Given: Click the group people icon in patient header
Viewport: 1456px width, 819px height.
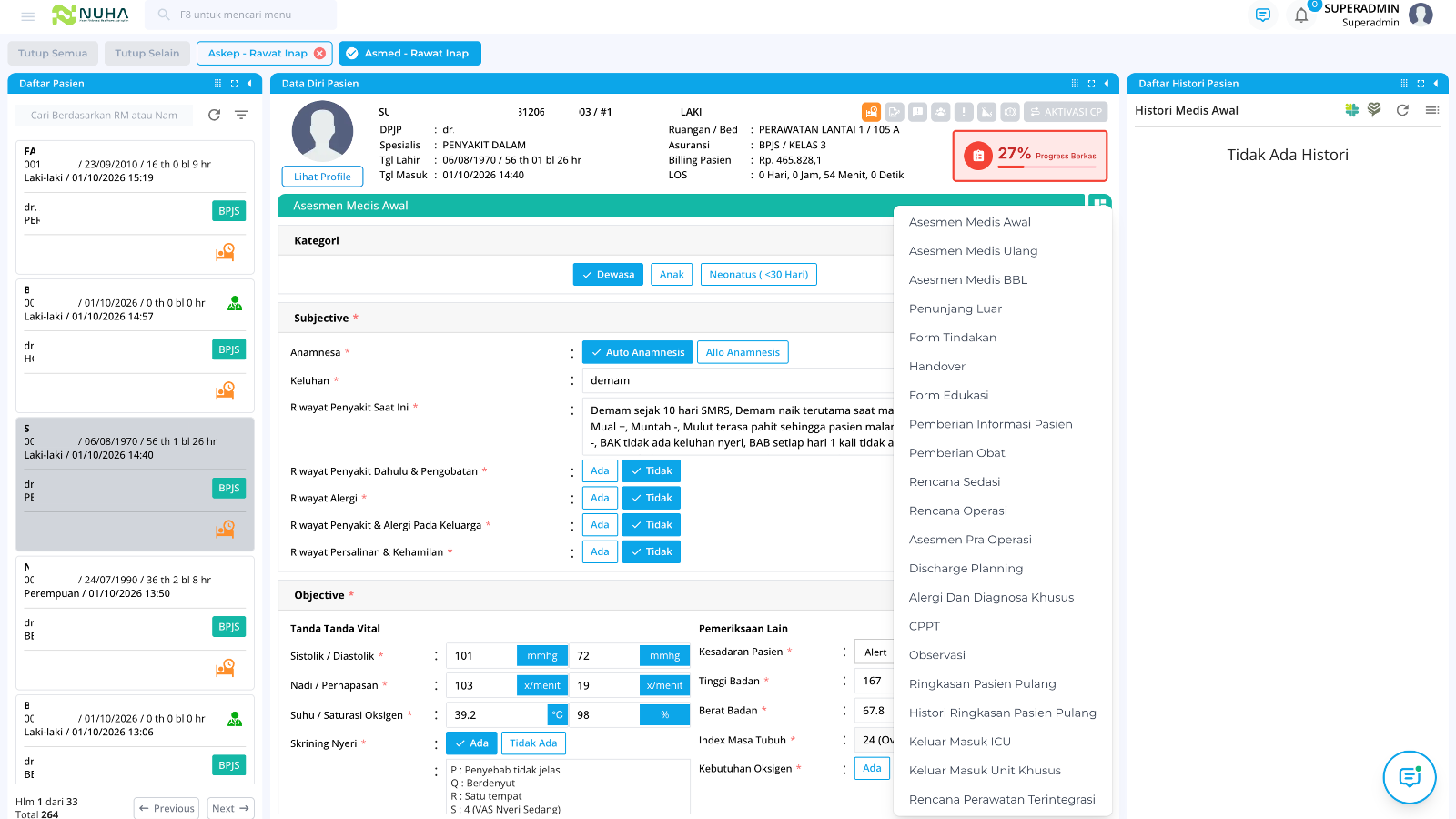Looking at the screenshot, I should coord(941,112).
